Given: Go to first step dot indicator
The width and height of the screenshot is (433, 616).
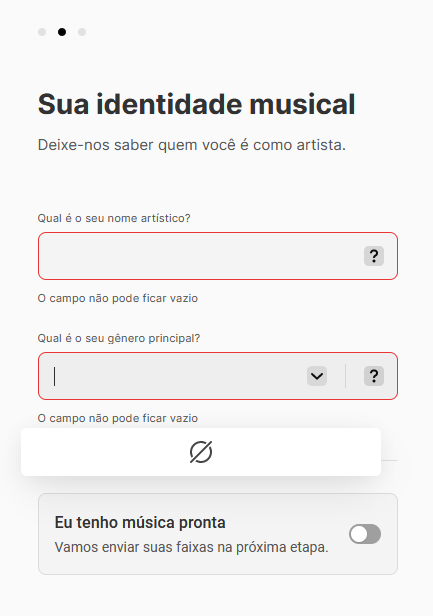Looking at the screenshot, I should [x=42, y=32].
